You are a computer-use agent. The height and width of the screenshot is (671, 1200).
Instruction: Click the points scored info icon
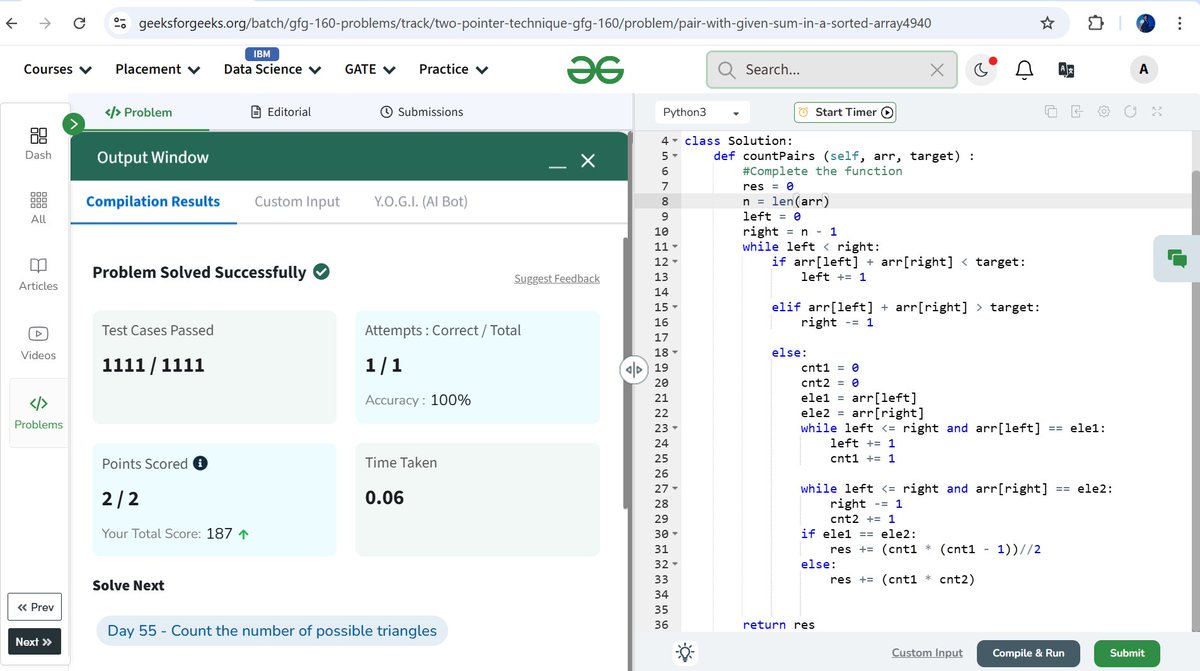[x=200, y=463]
